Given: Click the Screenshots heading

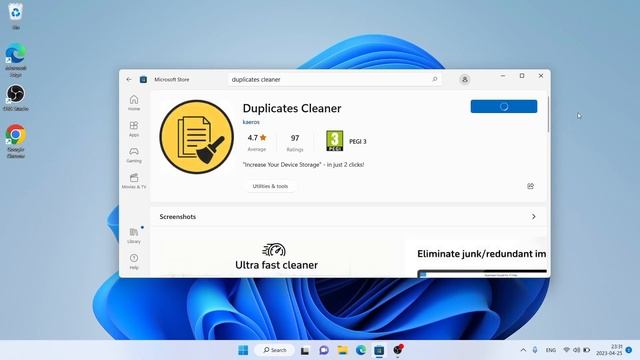Looking at the screenshot, I should pyautogui.click(x=178, y=217).
